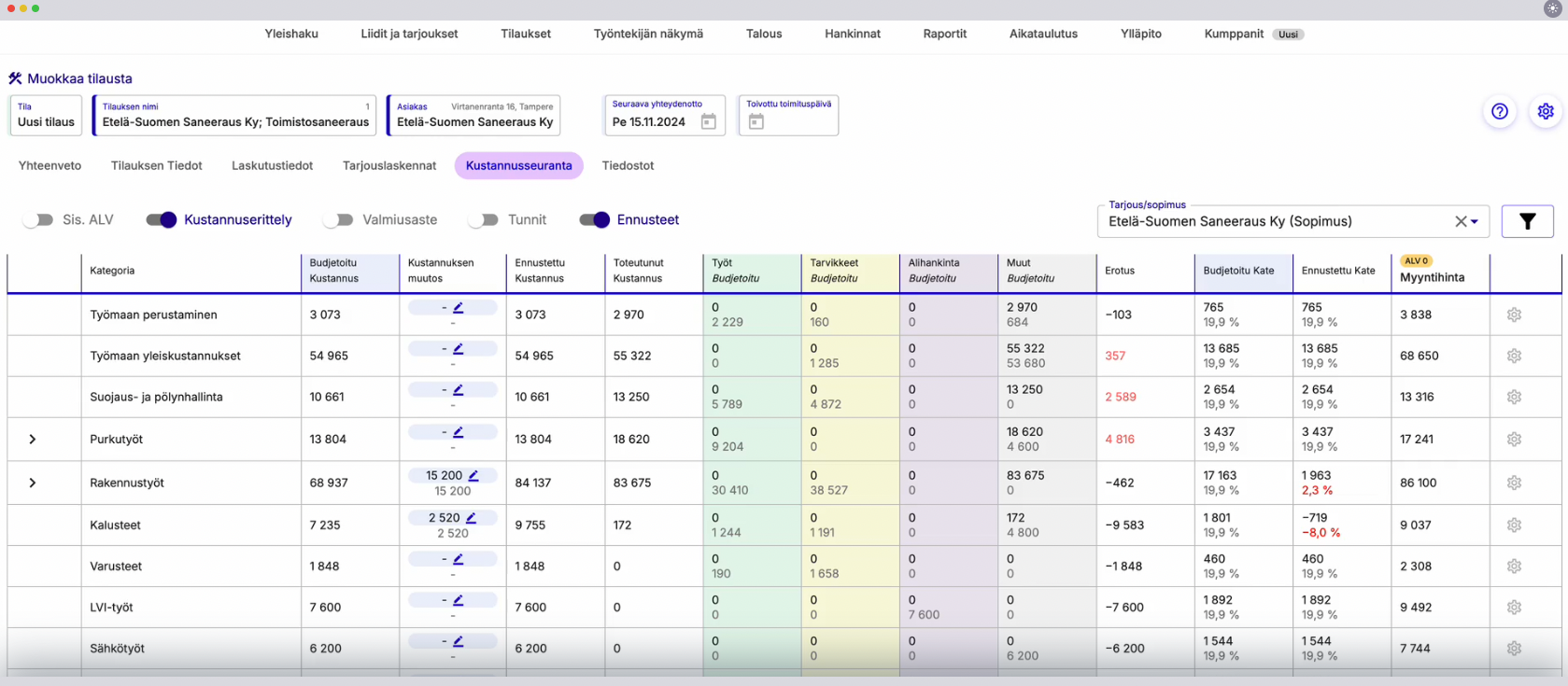Disable the Ennusteet toggle
Image resolution: width=1568 pixels, height=686 pixels.
point(595,220)
